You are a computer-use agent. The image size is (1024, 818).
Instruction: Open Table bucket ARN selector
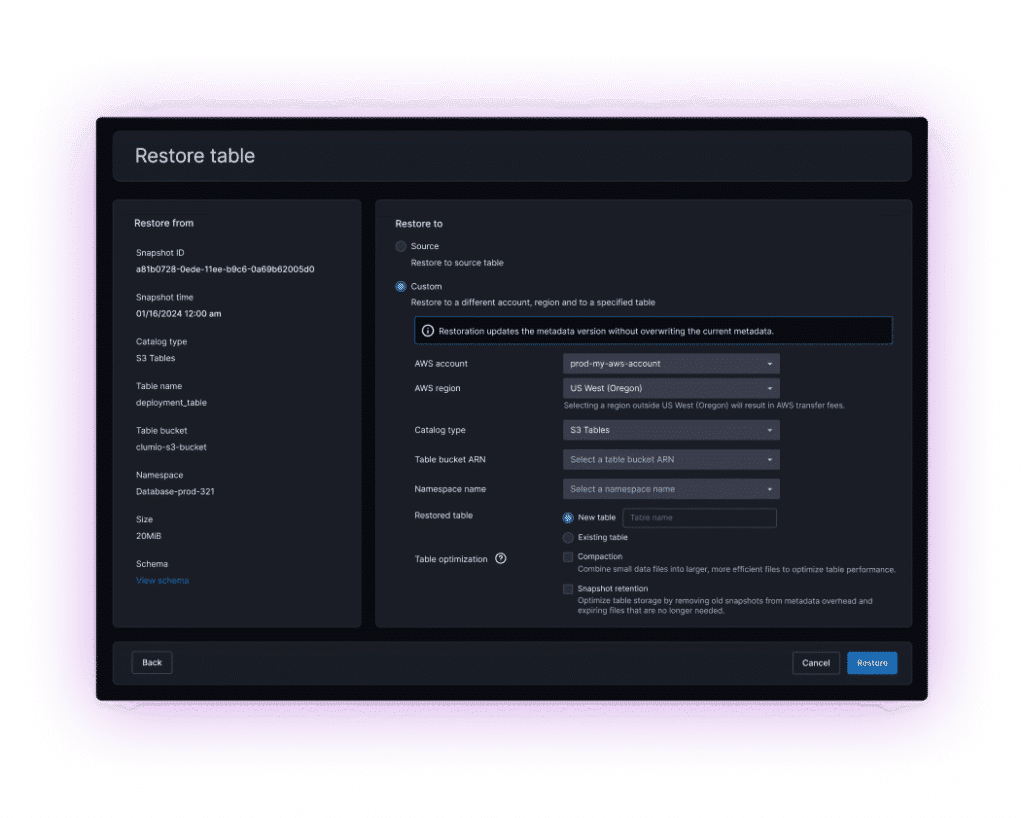click(670, 460)
